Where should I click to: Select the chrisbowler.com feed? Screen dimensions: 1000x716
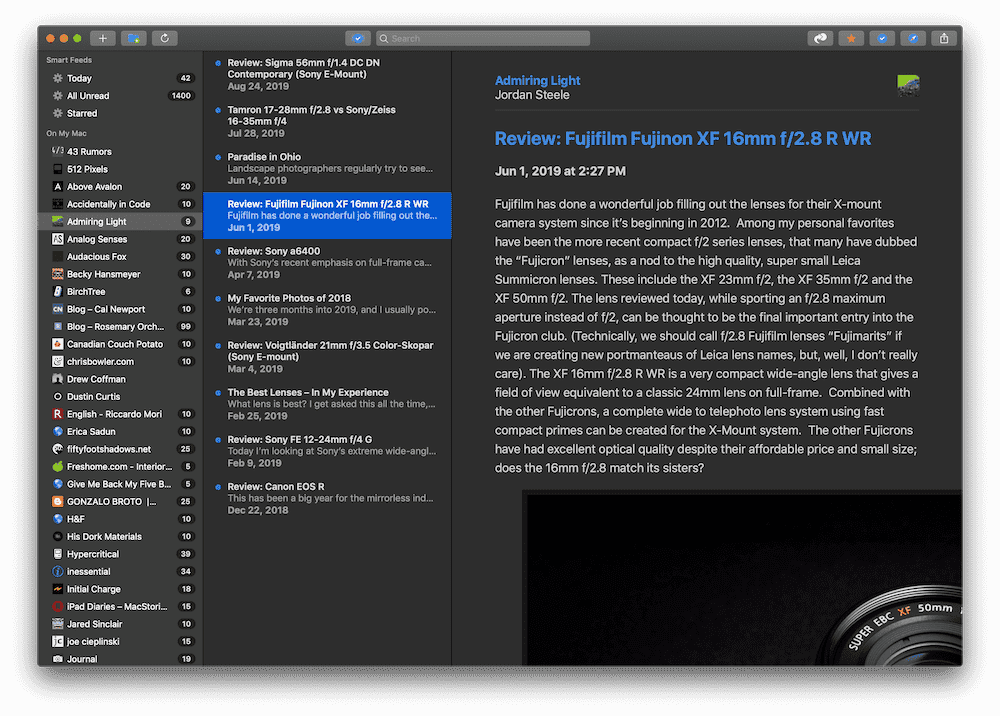[x=120, y=362]
